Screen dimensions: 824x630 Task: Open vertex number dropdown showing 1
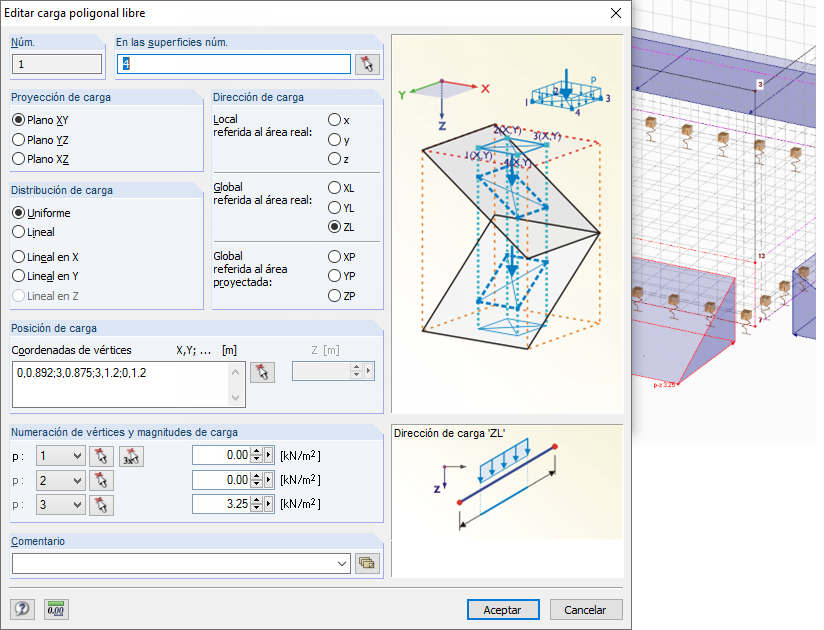click(60, 456)
